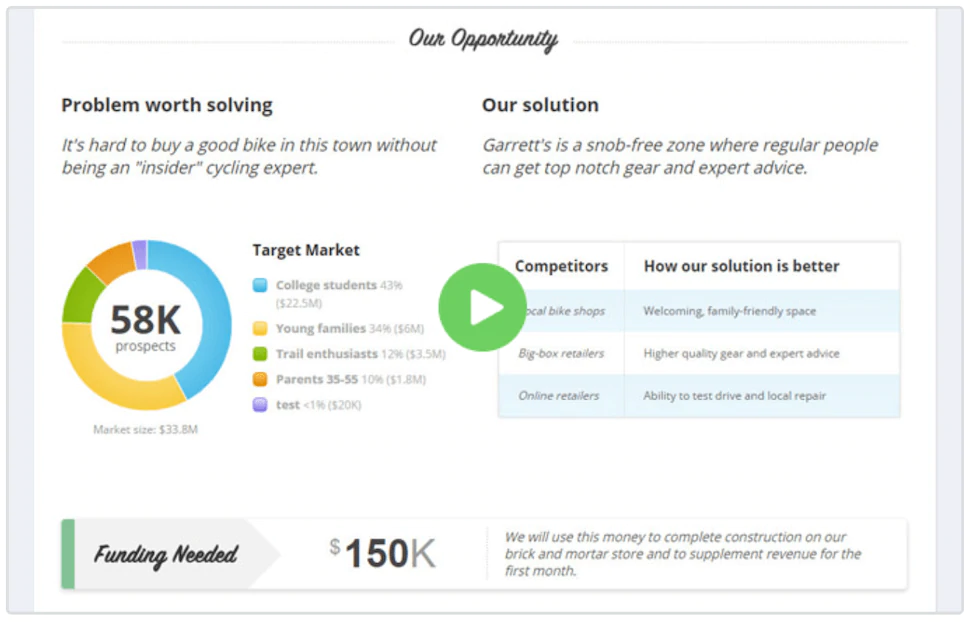Click the Welcoming, family-friendly space cell
970x622 pixels.
coord(729,311)
